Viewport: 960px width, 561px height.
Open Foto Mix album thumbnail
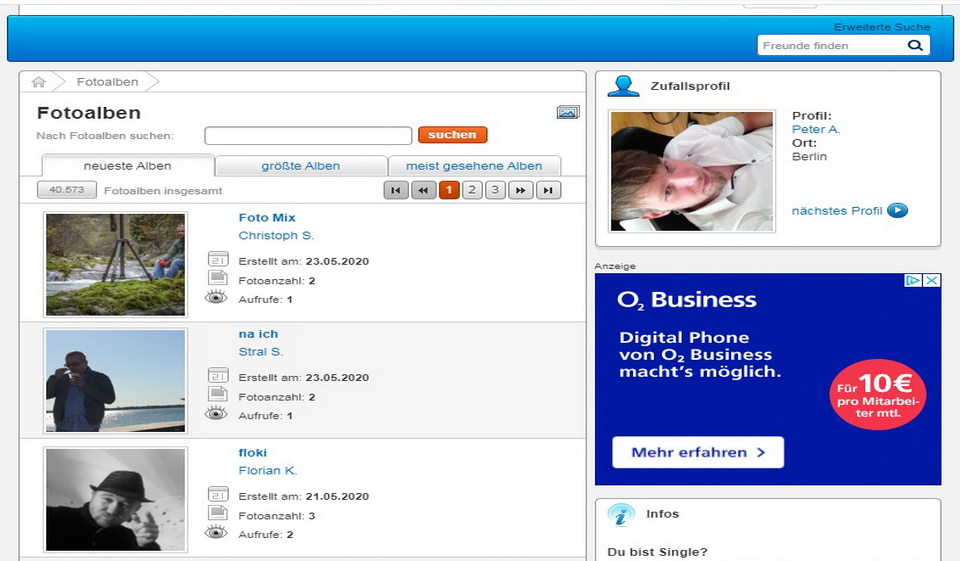pyautogui.click(x=115, y=265)
